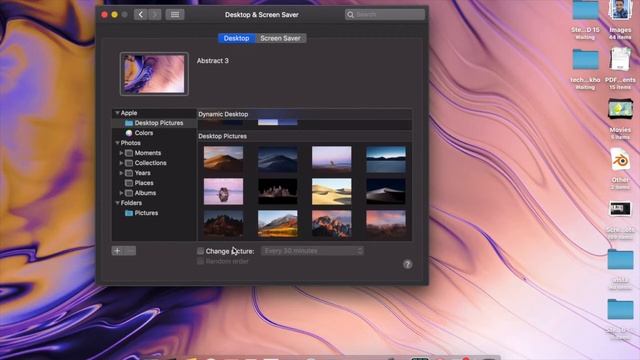This screenshot has width=640, height=360.
Task: Expand the Years disclosure triangle
Action: click(x=121, y=173)
